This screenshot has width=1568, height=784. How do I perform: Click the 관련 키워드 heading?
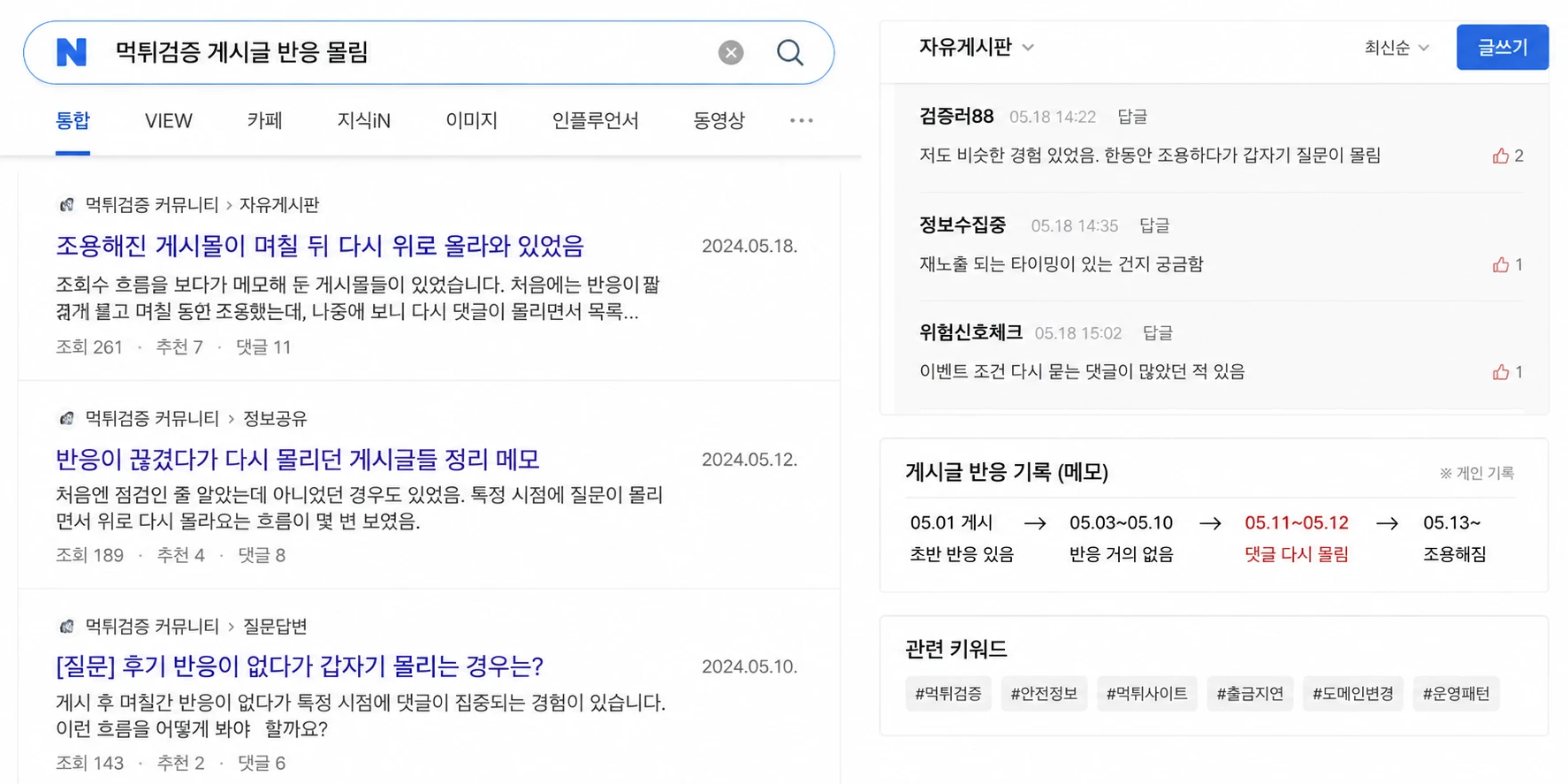956,649
